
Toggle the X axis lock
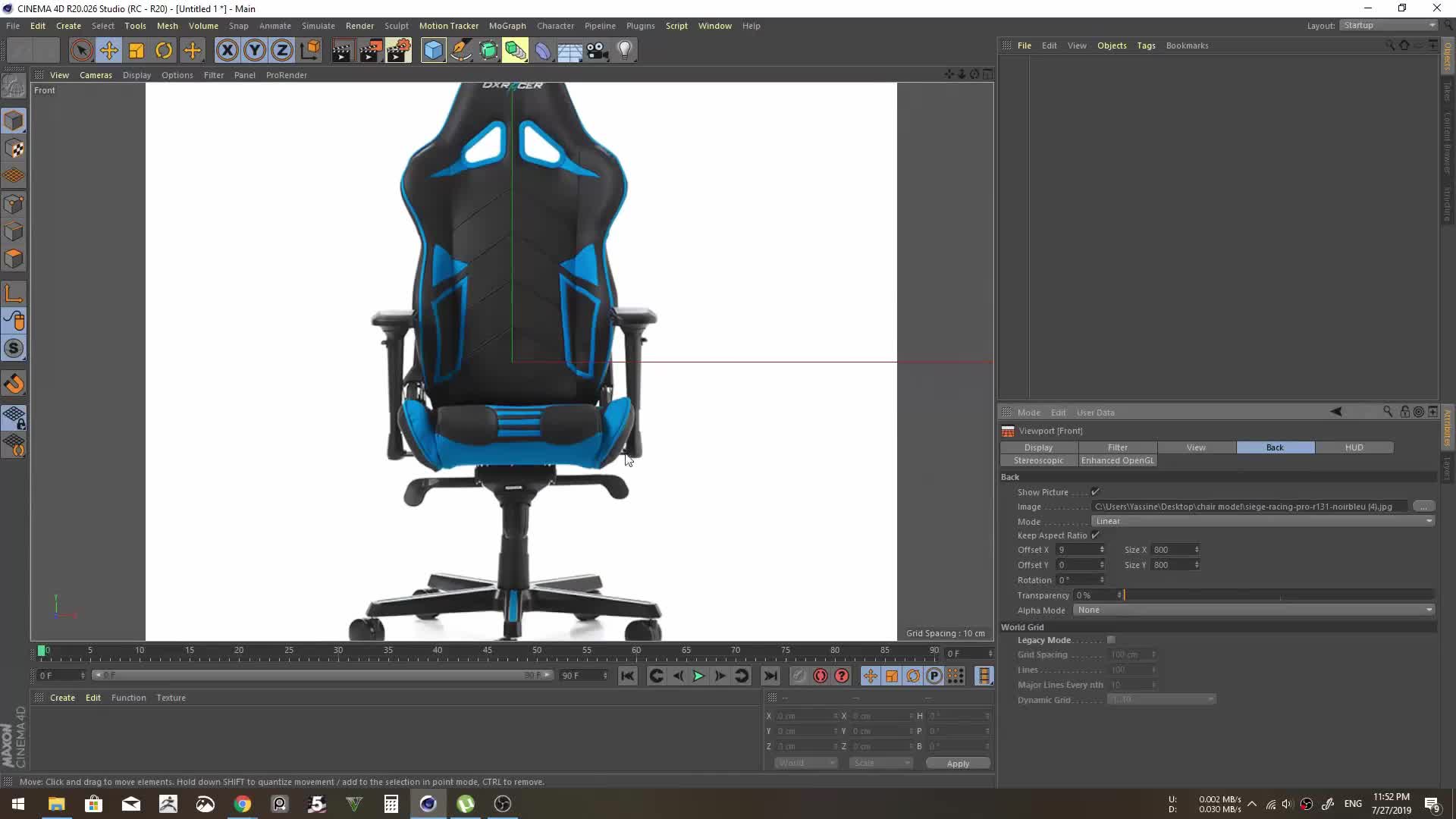[227, 50]
